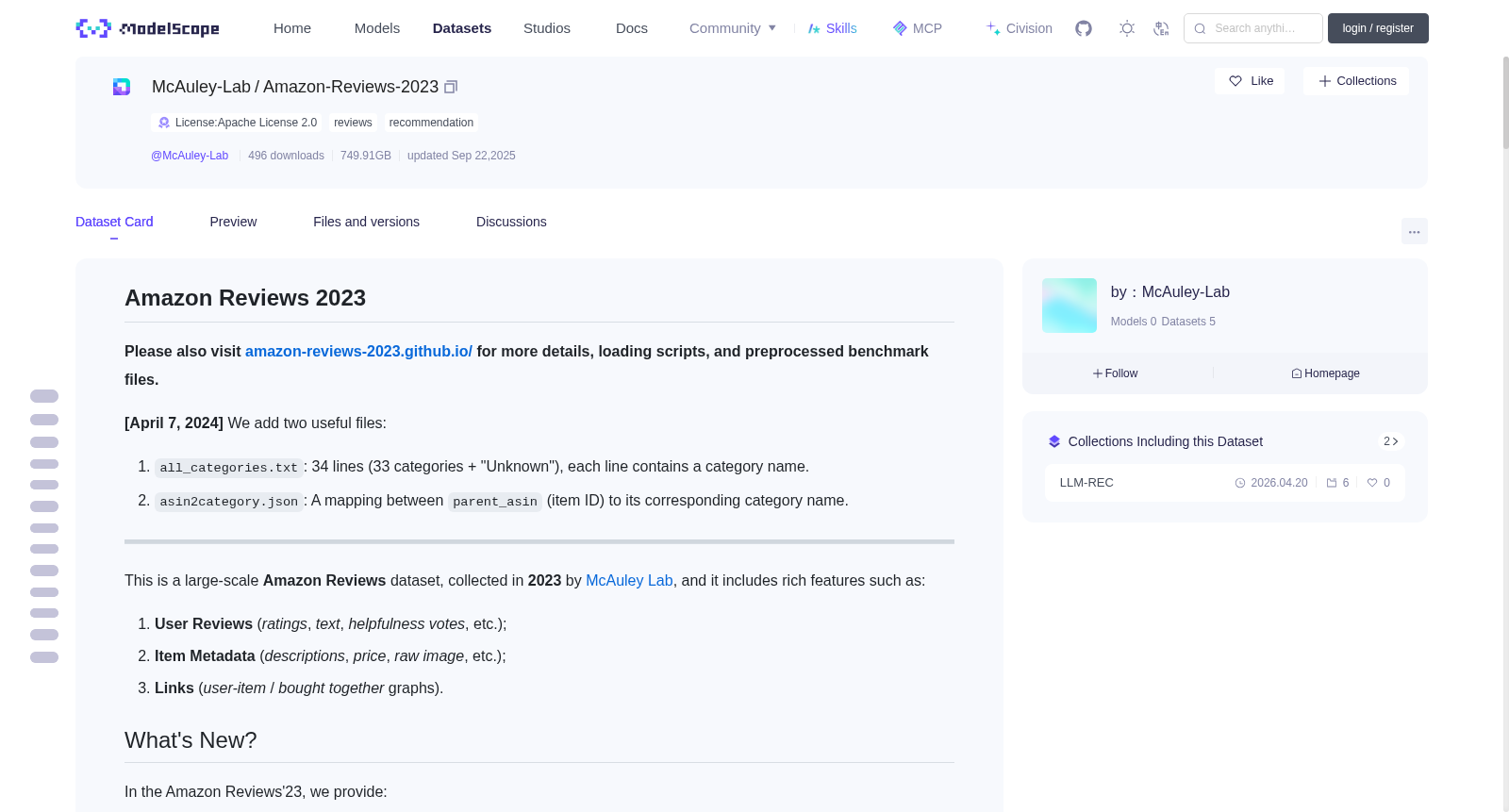Click the License:Apache License 2.0 tag
The height and width of the screenshot is (812, 1509).
[236, 123]
